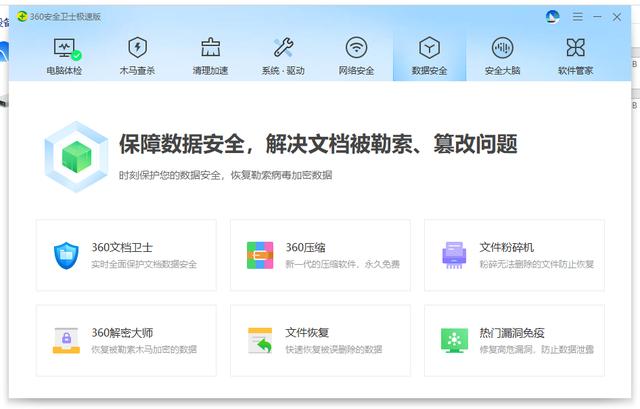Launch 360压缩 by its title text
The image size is (640, 409).
pyautogui.click(x=309, y=247)
